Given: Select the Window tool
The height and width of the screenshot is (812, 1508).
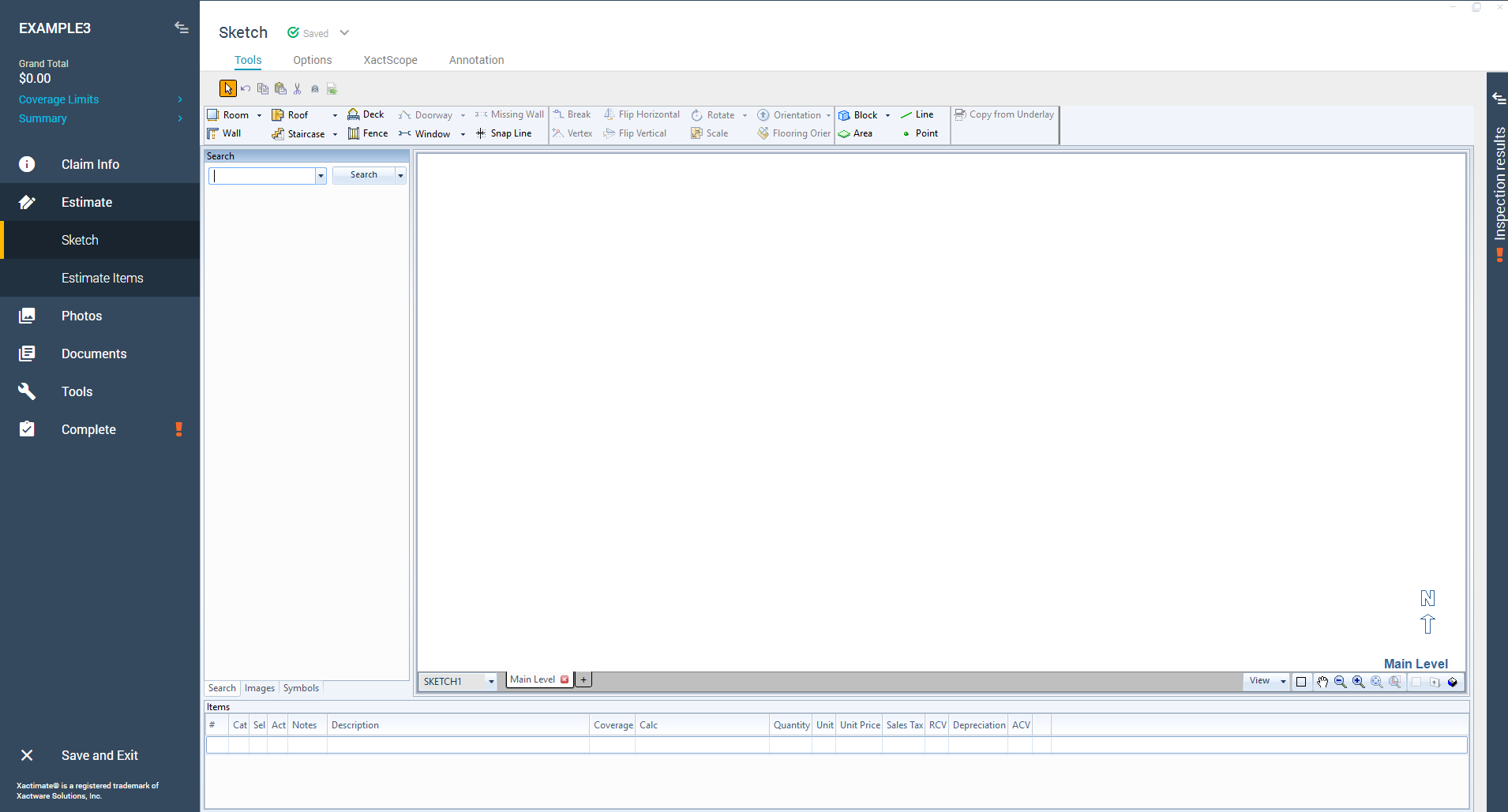Looking at the screenshot, I should click(x=425, y=133).
